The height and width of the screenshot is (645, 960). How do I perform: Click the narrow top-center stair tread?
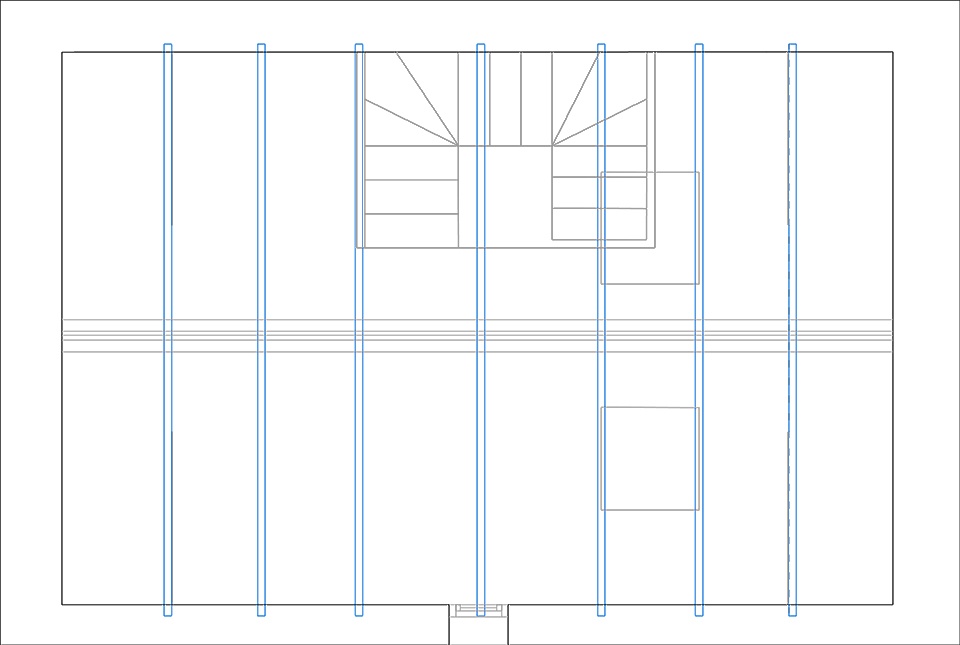coord(505,98)
